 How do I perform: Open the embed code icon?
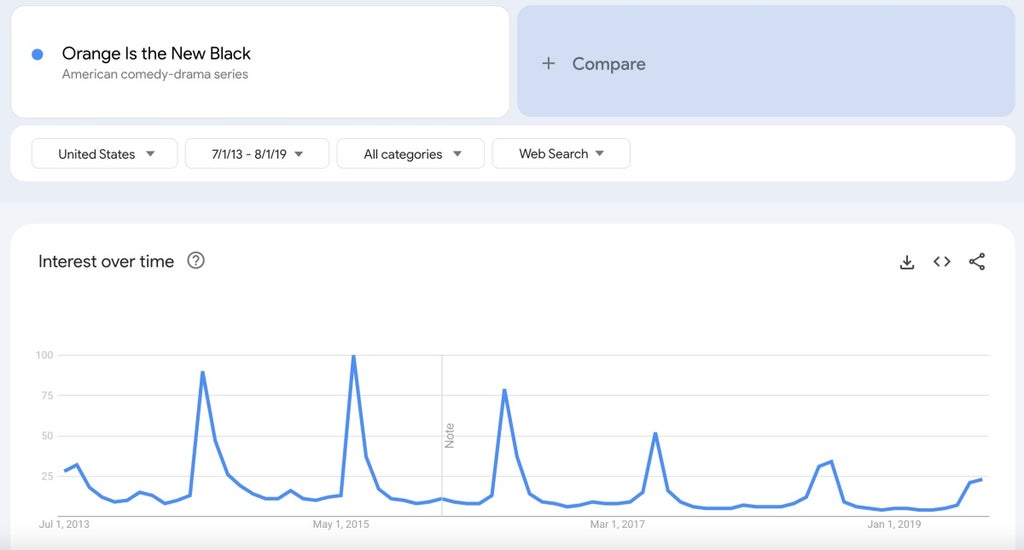[942, 262]
